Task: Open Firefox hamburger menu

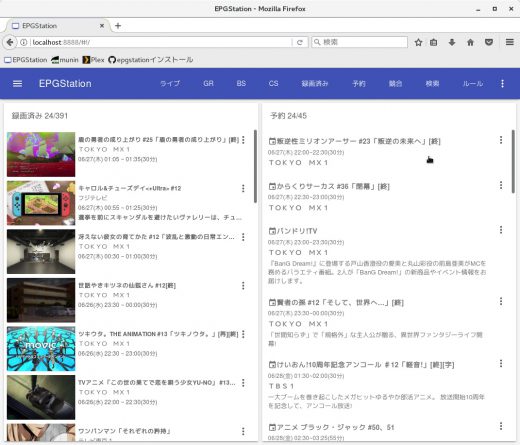Action: click(x=510, y=42)
